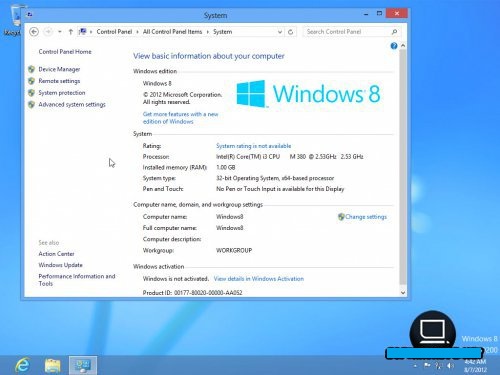Click the volume speaker tray icon
Image resolution: width=500 pixels, height=375 pixels.
(x=450, y=366)
